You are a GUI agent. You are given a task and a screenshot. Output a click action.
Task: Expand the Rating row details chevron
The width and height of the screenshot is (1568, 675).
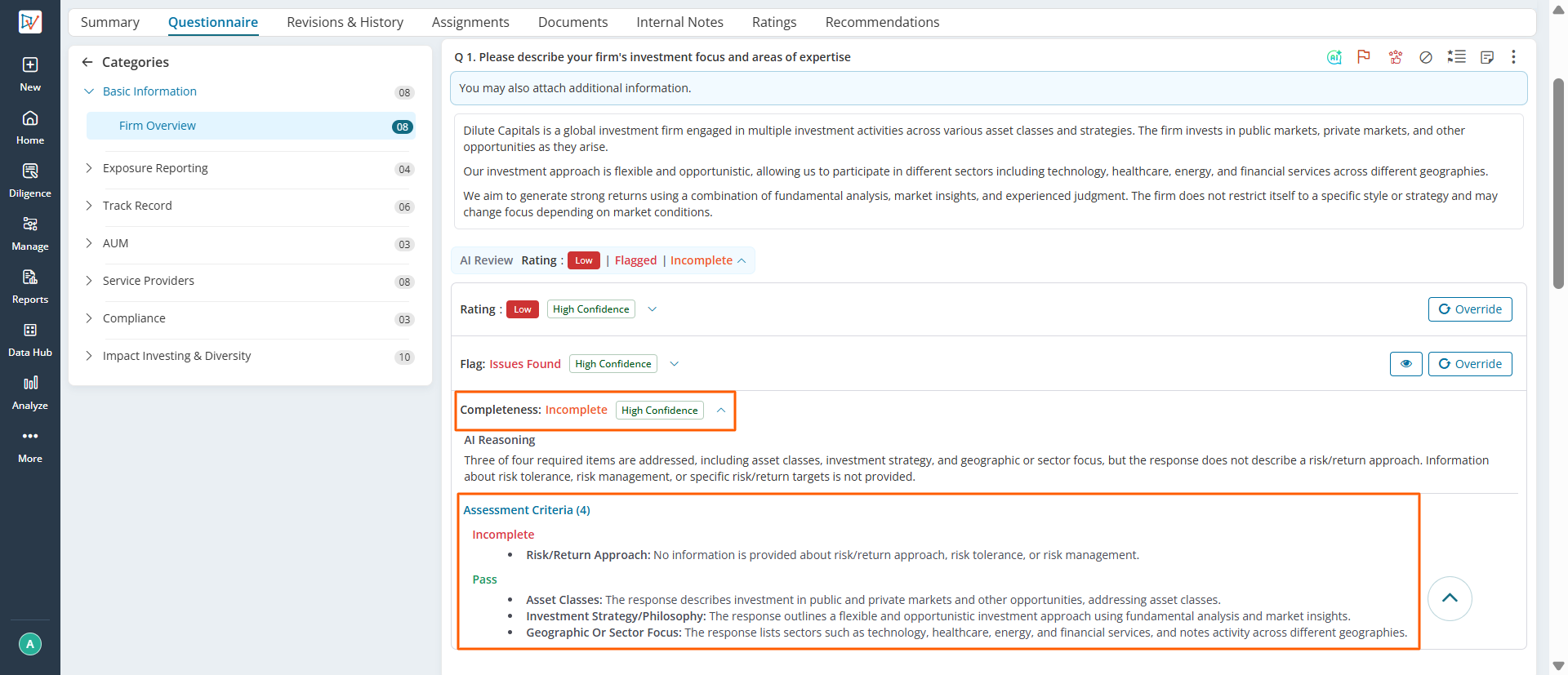(x=652, y=309)
